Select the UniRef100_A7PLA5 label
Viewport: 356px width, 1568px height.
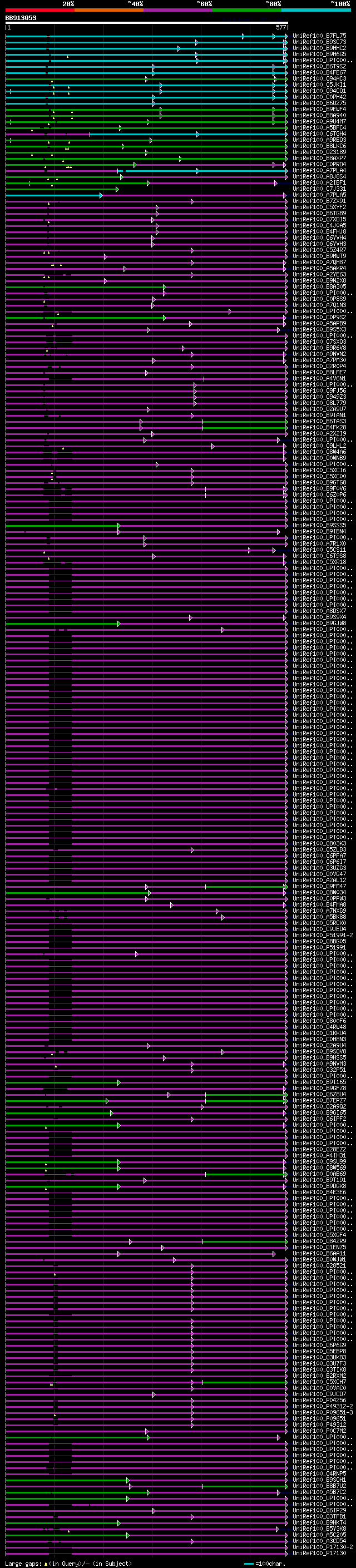pyautogui.click(x=319, y=195)
